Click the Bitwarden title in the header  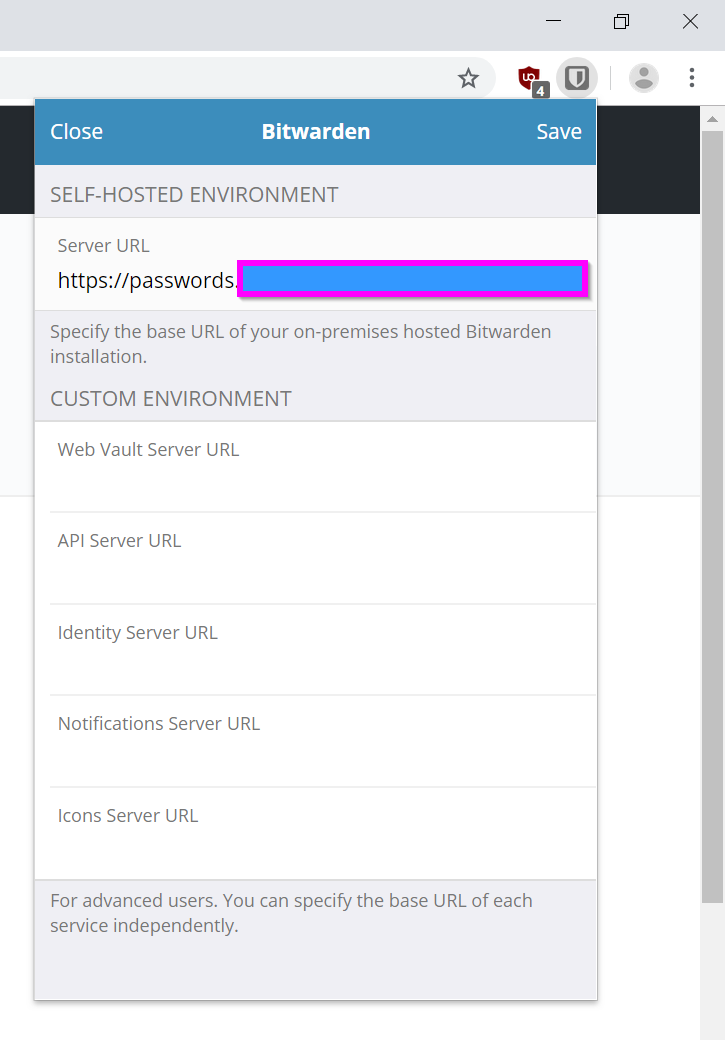(x=315, y=131)
